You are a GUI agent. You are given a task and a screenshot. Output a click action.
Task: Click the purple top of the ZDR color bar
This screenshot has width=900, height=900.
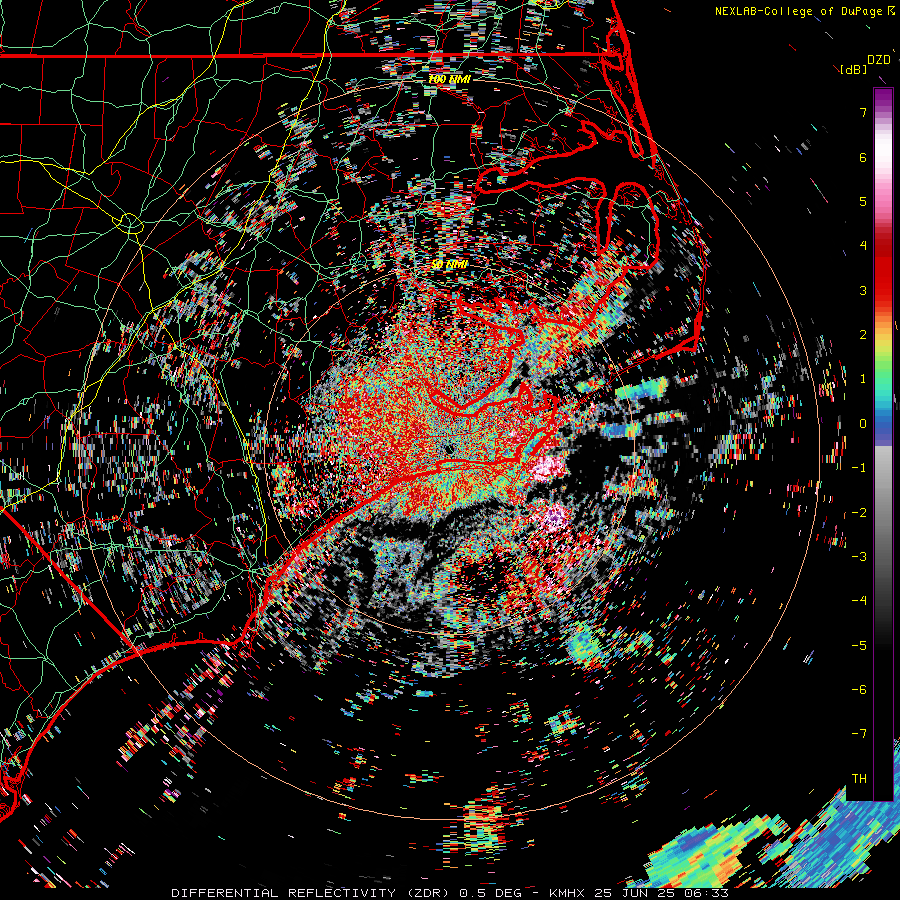pyautogui.click(x=883, y=100)
